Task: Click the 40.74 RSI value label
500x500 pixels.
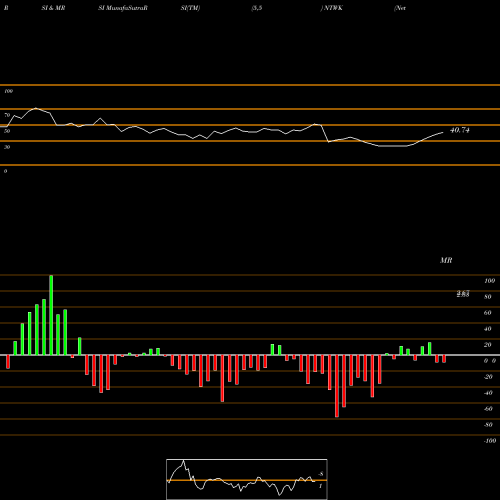Action: 460,130
